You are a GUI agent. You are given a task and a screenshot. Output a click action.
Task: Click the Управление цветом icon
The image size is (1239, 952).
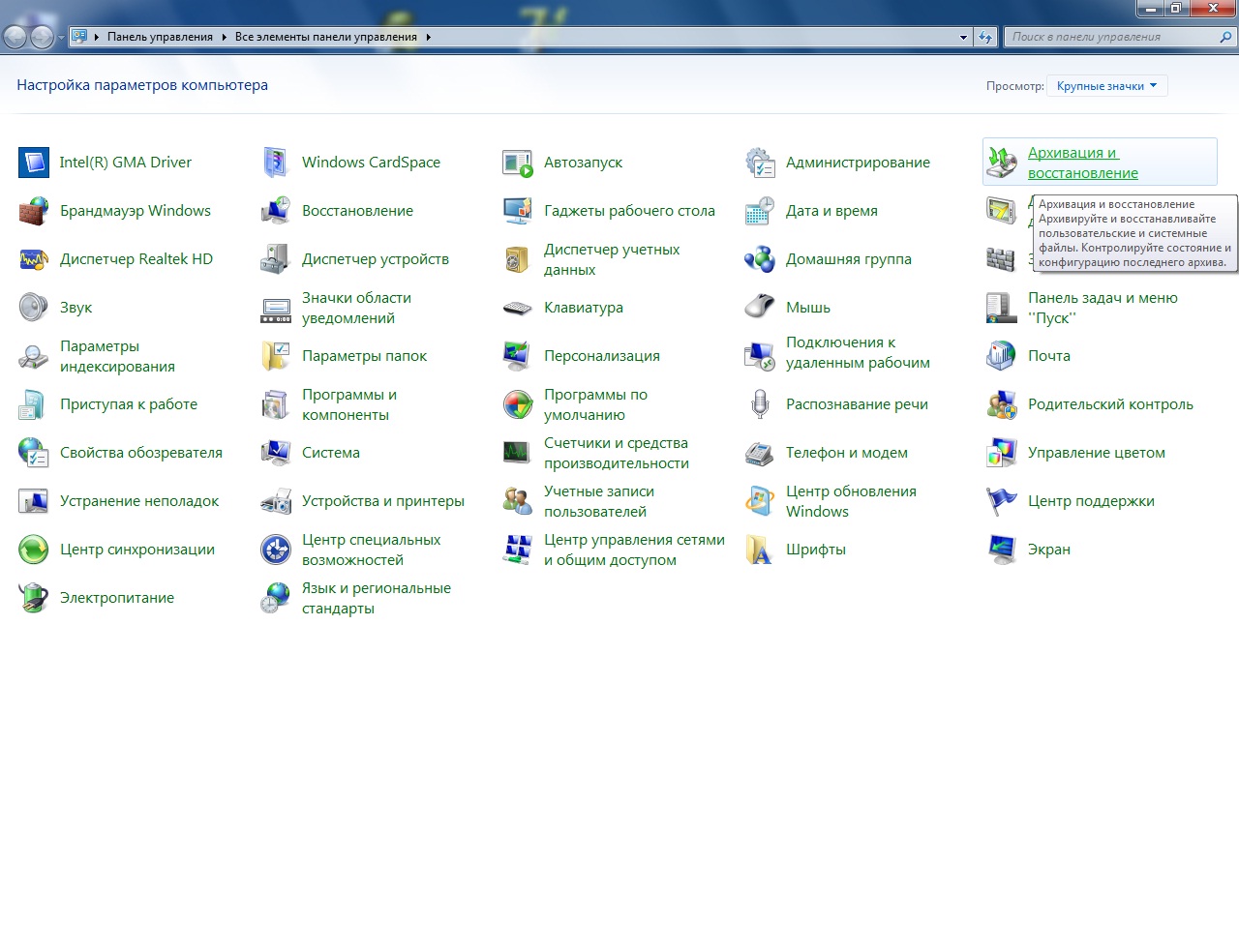[1002, 453]
